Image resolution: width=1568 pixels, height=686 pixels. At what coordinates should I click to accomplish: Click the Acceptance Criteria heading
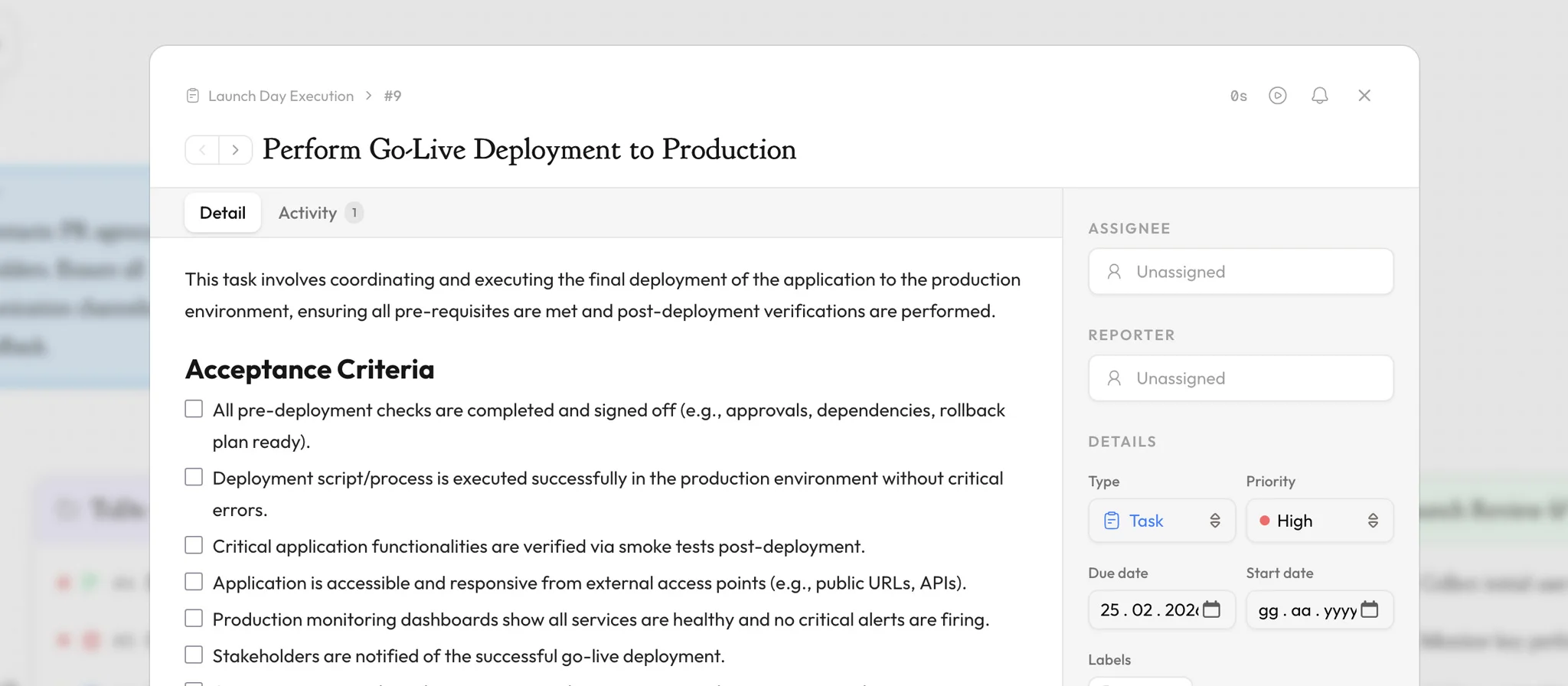pyautogui.click(x=310, y=370)
